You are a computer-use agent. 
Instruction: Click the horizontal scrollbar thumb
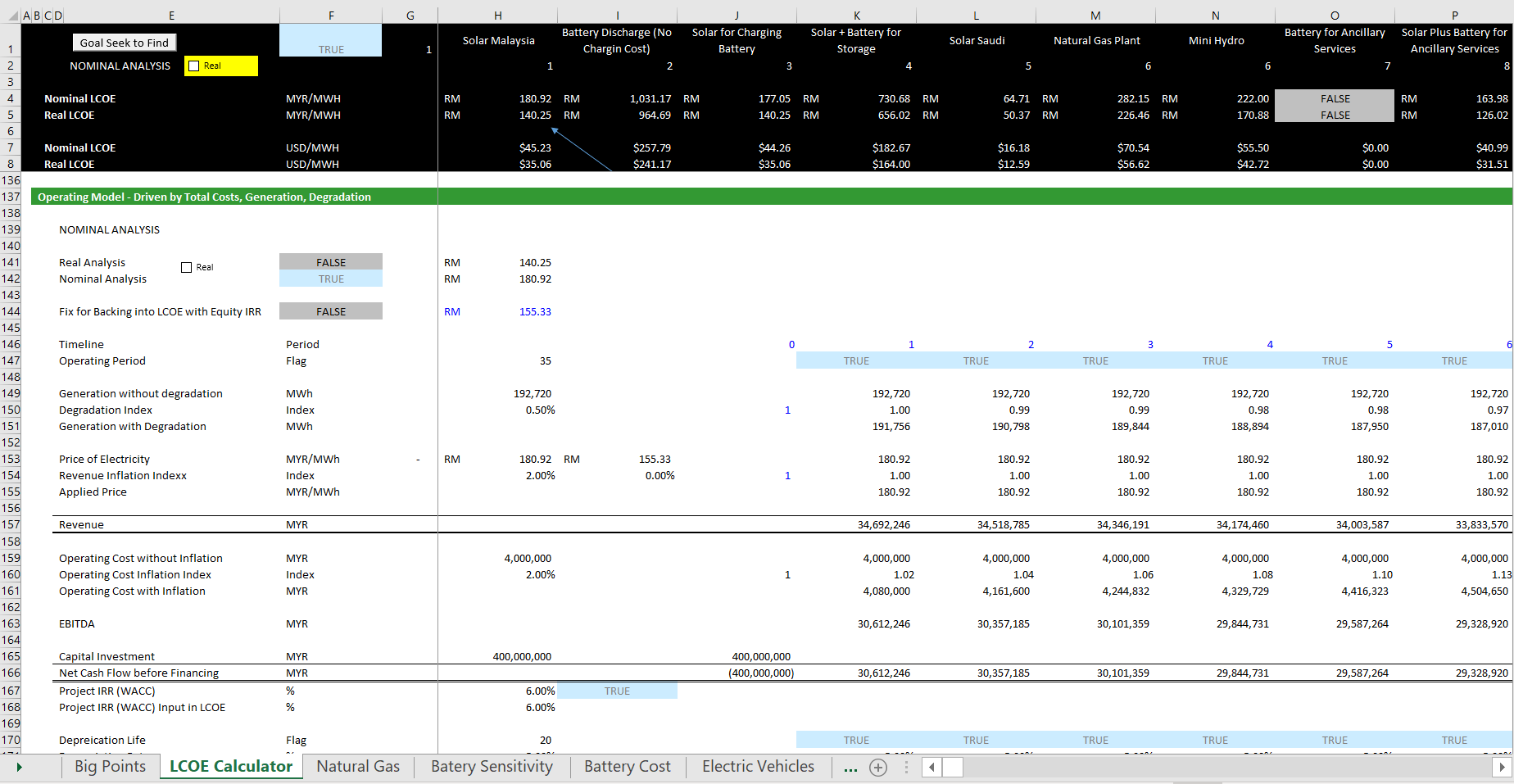[x=952, y=768]
